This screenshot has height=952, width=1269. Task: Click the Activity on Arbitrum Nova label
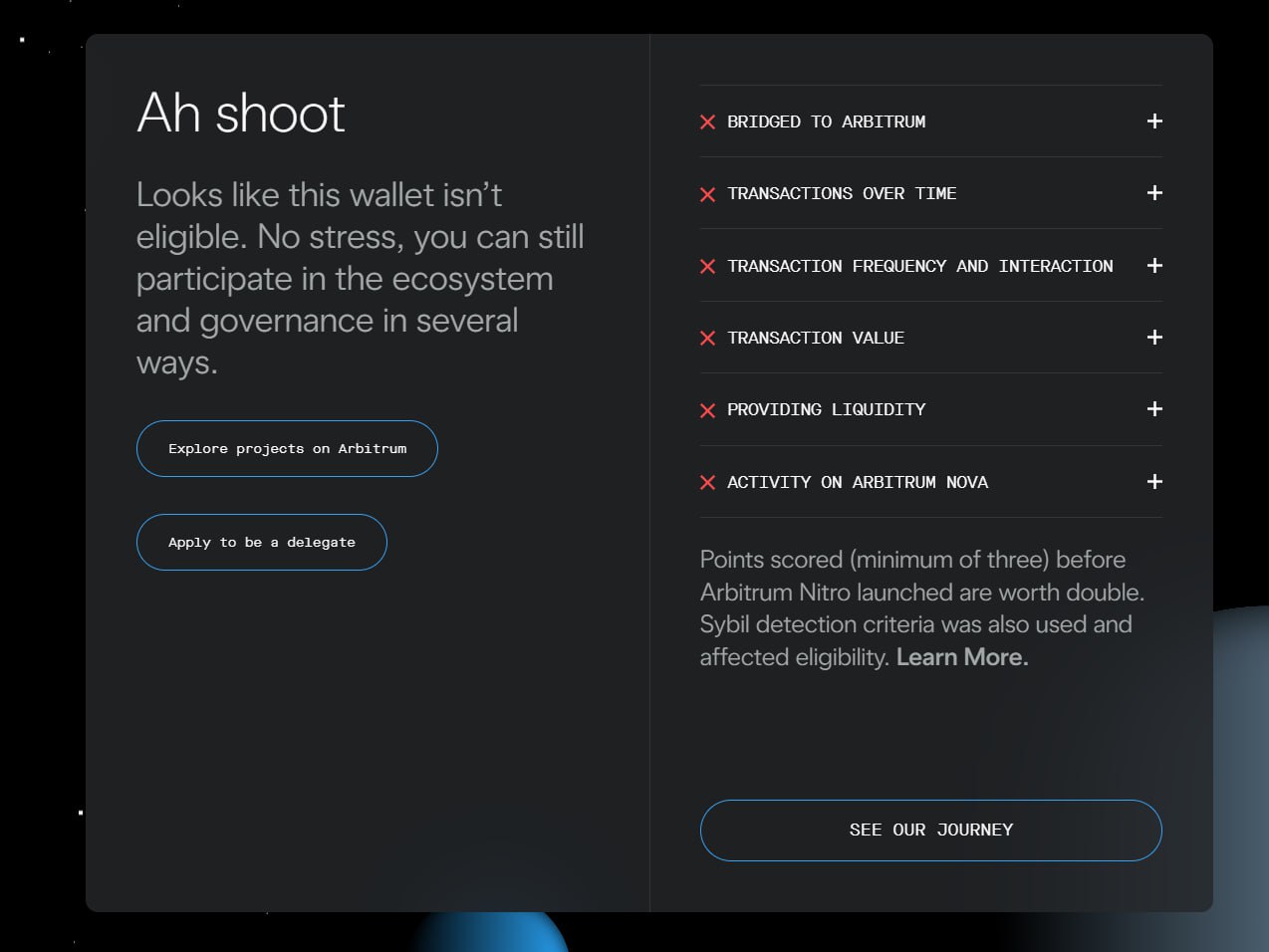pos(858,482)
